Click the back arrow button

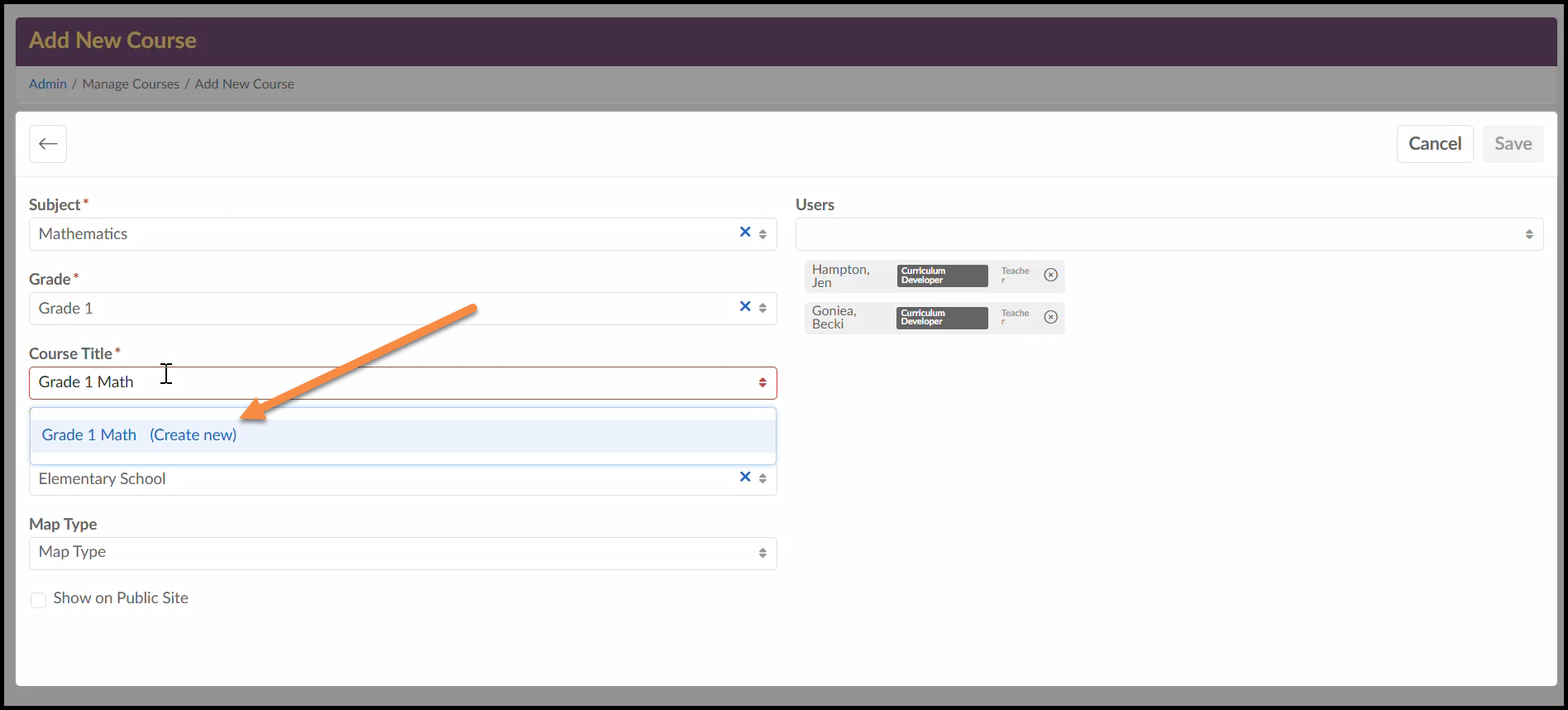tap(48, 144)
